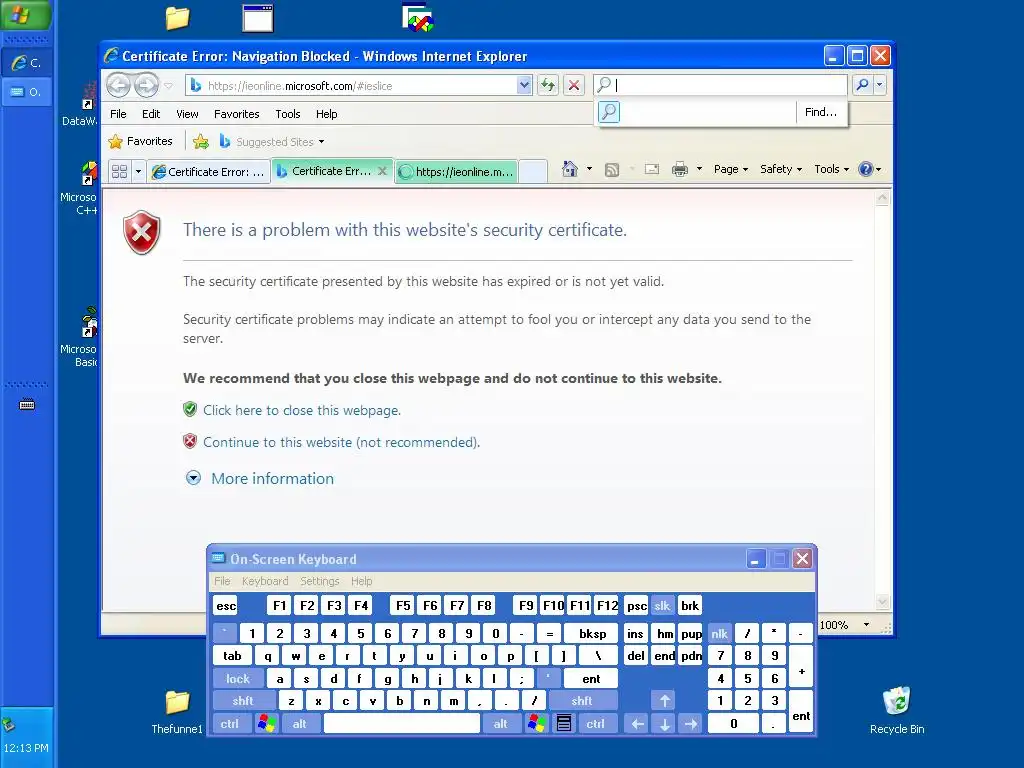Open the Favorites menu in menu bar
Image resolution: width=1024 pixels, height=768 pixels.
236,114
